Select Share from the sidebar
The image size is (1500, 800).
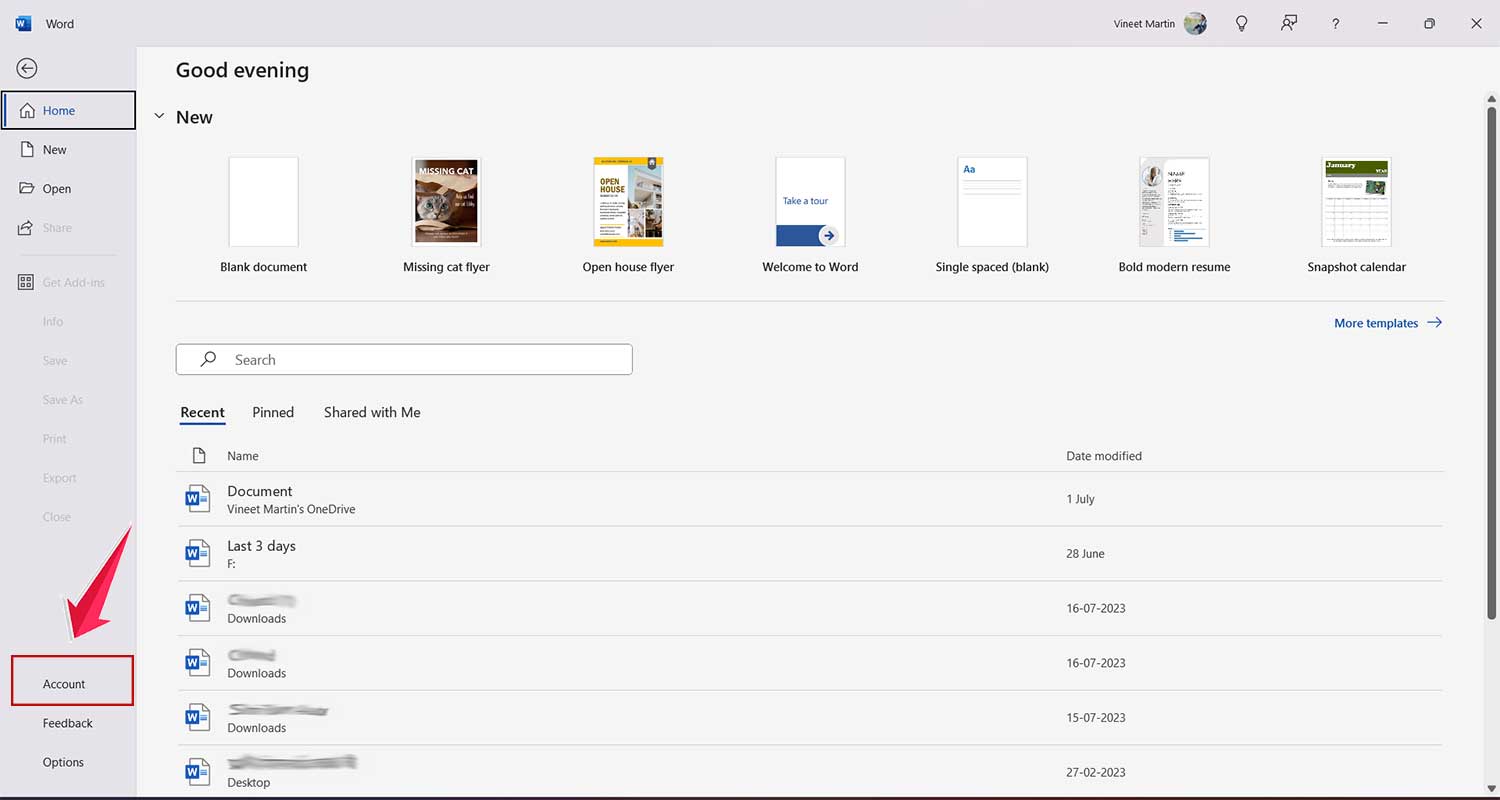coord(55,227)
